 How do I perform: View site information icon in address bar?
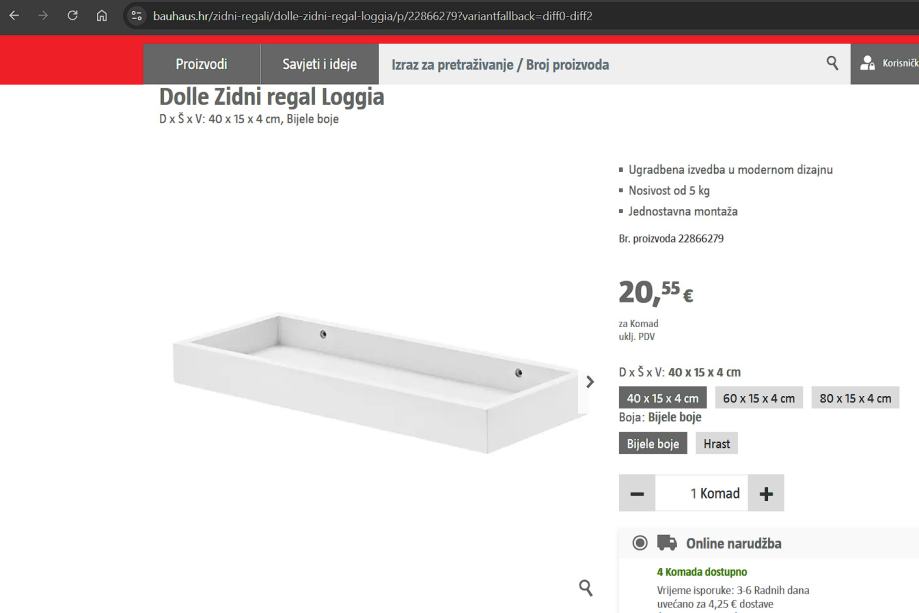pyautogui.click(x=137, y=16)
